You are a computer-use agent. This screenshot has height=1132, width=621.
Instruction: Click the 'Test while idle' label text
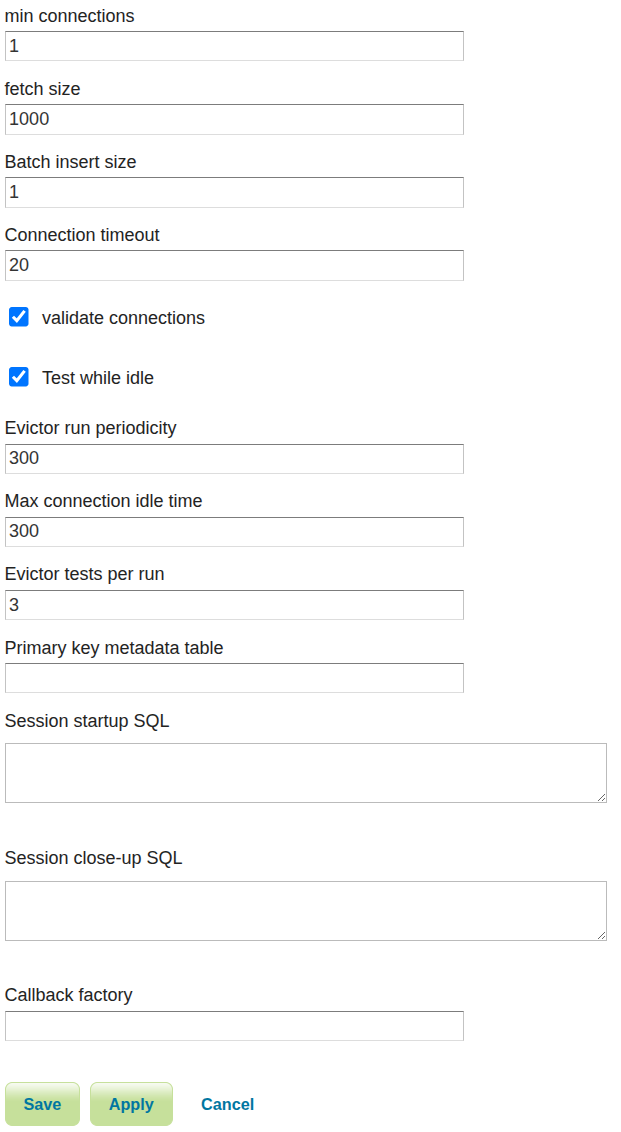pos(98,378)
